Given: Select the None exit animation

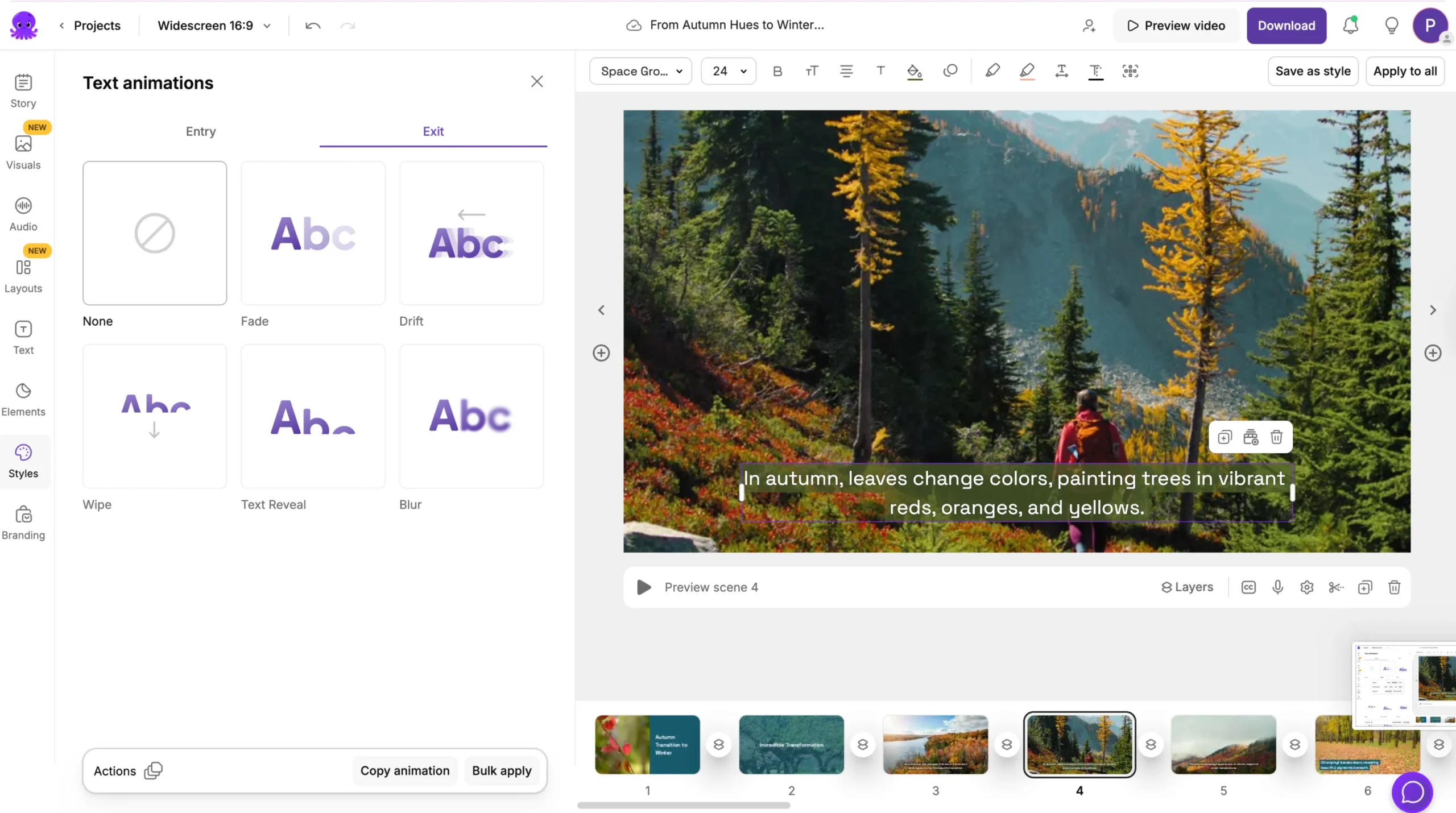Looking at the screenshot, I should 154,233.
